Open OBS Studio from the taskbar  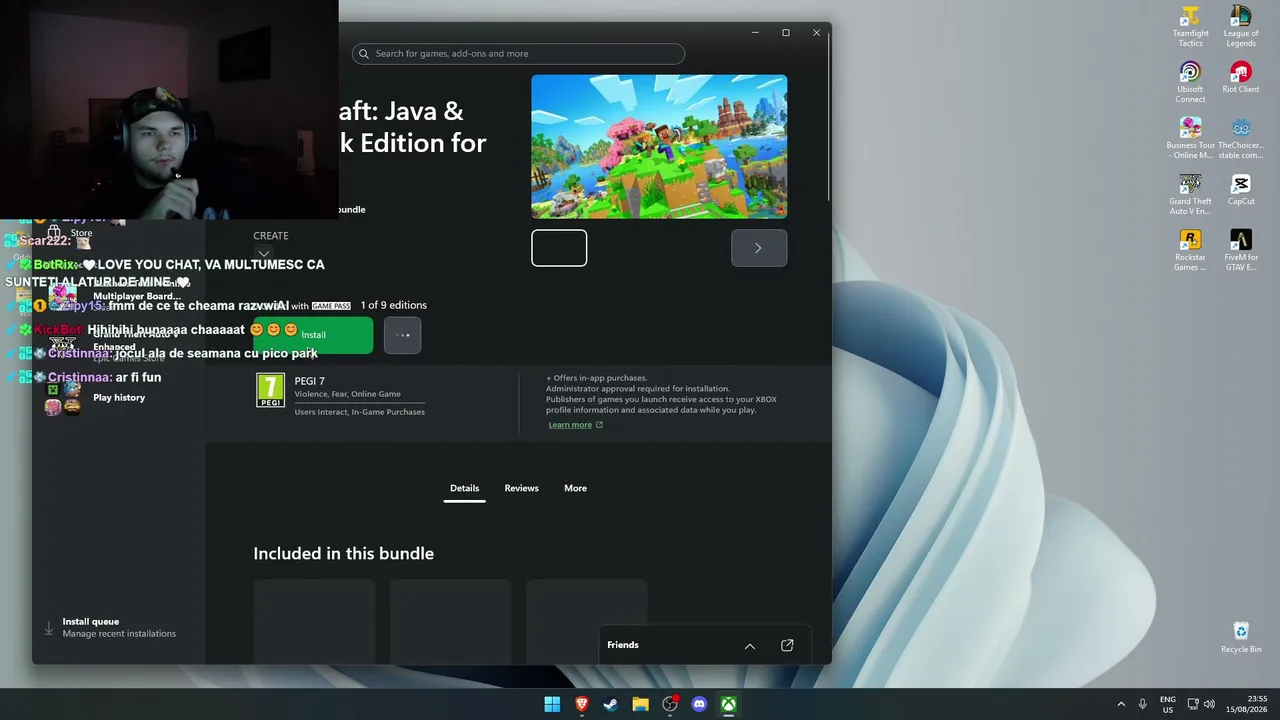click(670, 704)
